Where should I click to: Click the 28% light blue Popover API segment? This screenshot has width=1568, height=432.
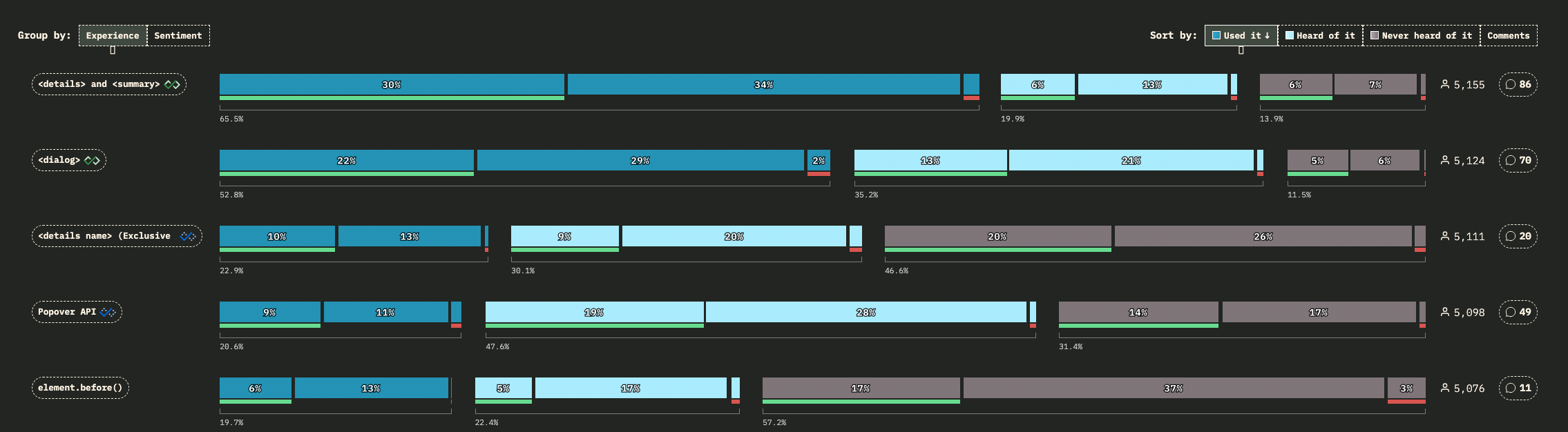coord(866,312)
